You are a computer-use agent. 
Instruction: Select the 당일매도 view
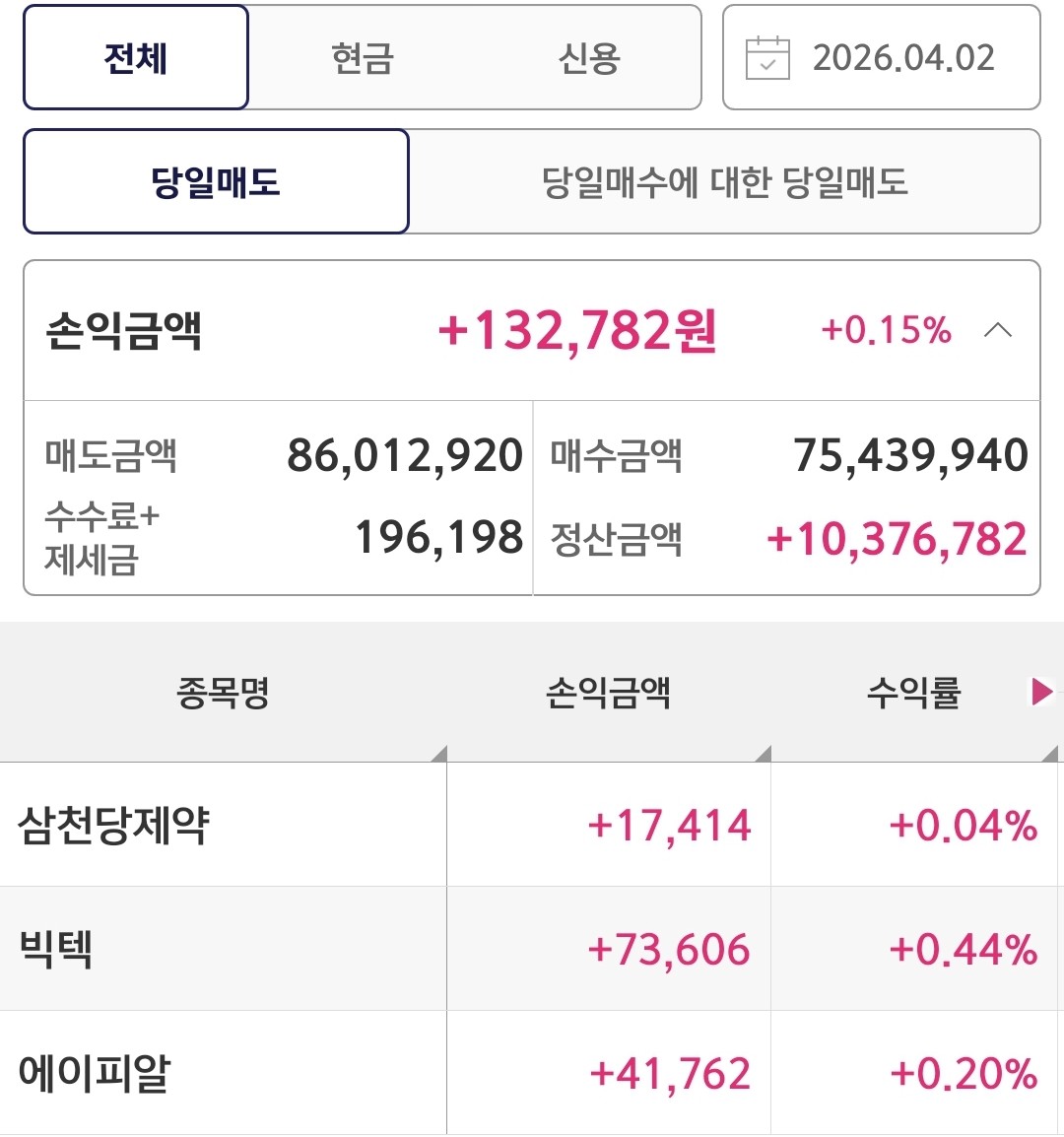click(x=216, y=182)
